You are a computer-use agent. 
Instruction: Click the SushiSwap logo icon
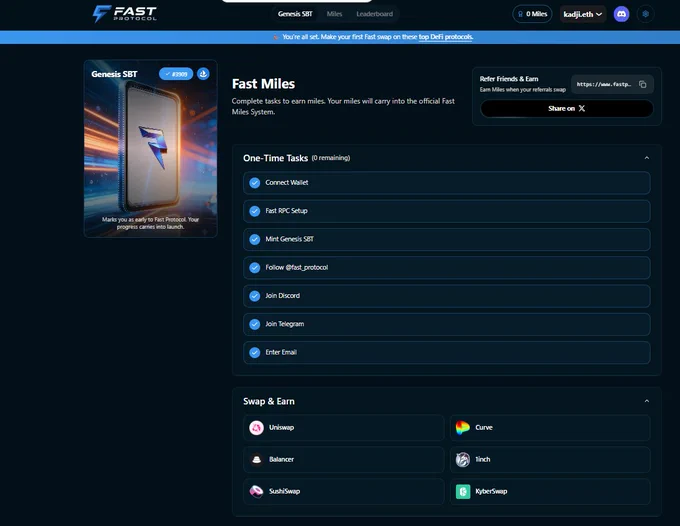pyautogui.click(x=256, y=491)
